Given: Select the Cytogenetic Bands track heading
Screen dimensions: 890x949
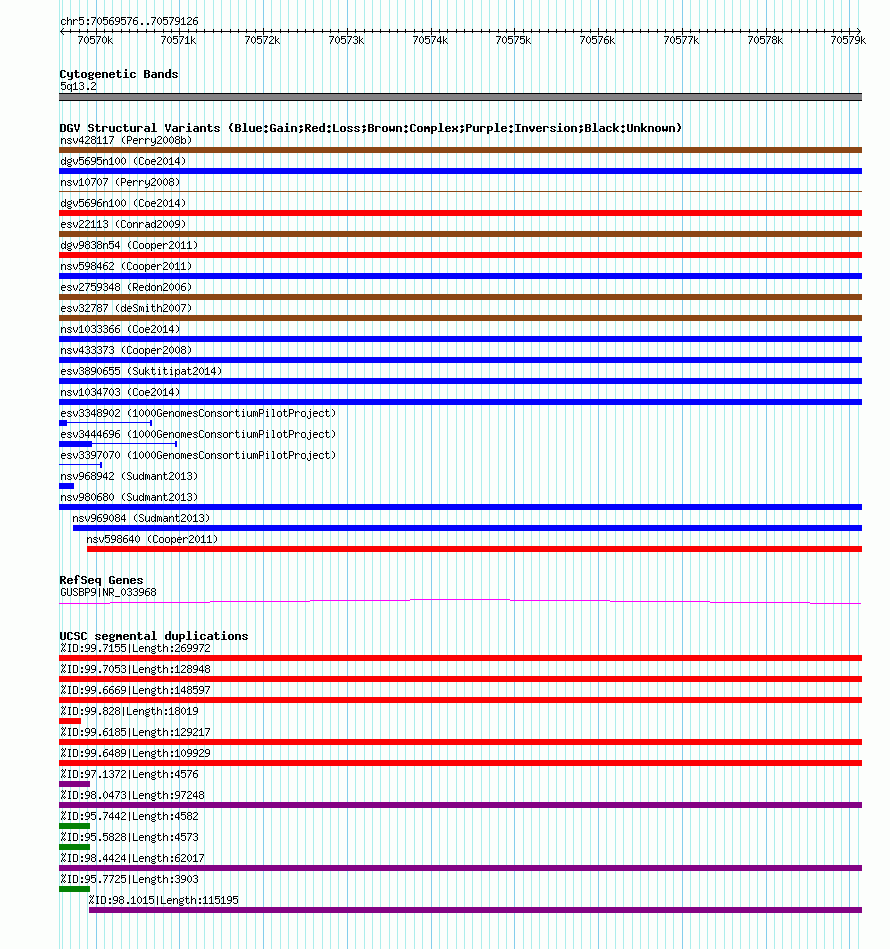Looking at the screenshot, I should click(119, 74).
